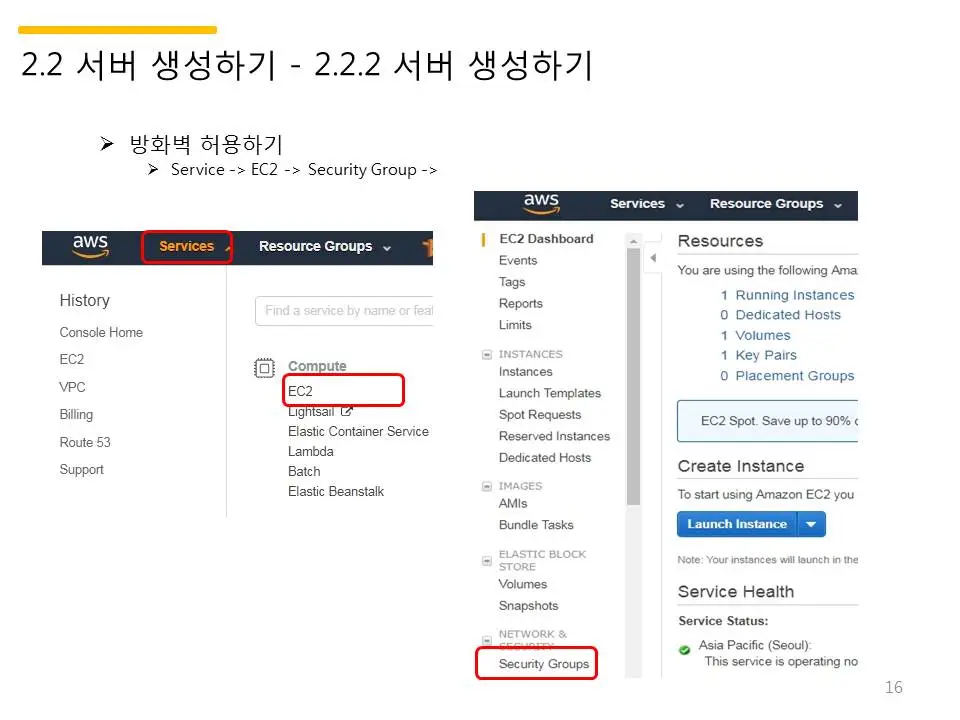This screenshot has height=720, width=960.
Task: Open Services dropdown in right console
Action: click(x=647, y=204)
